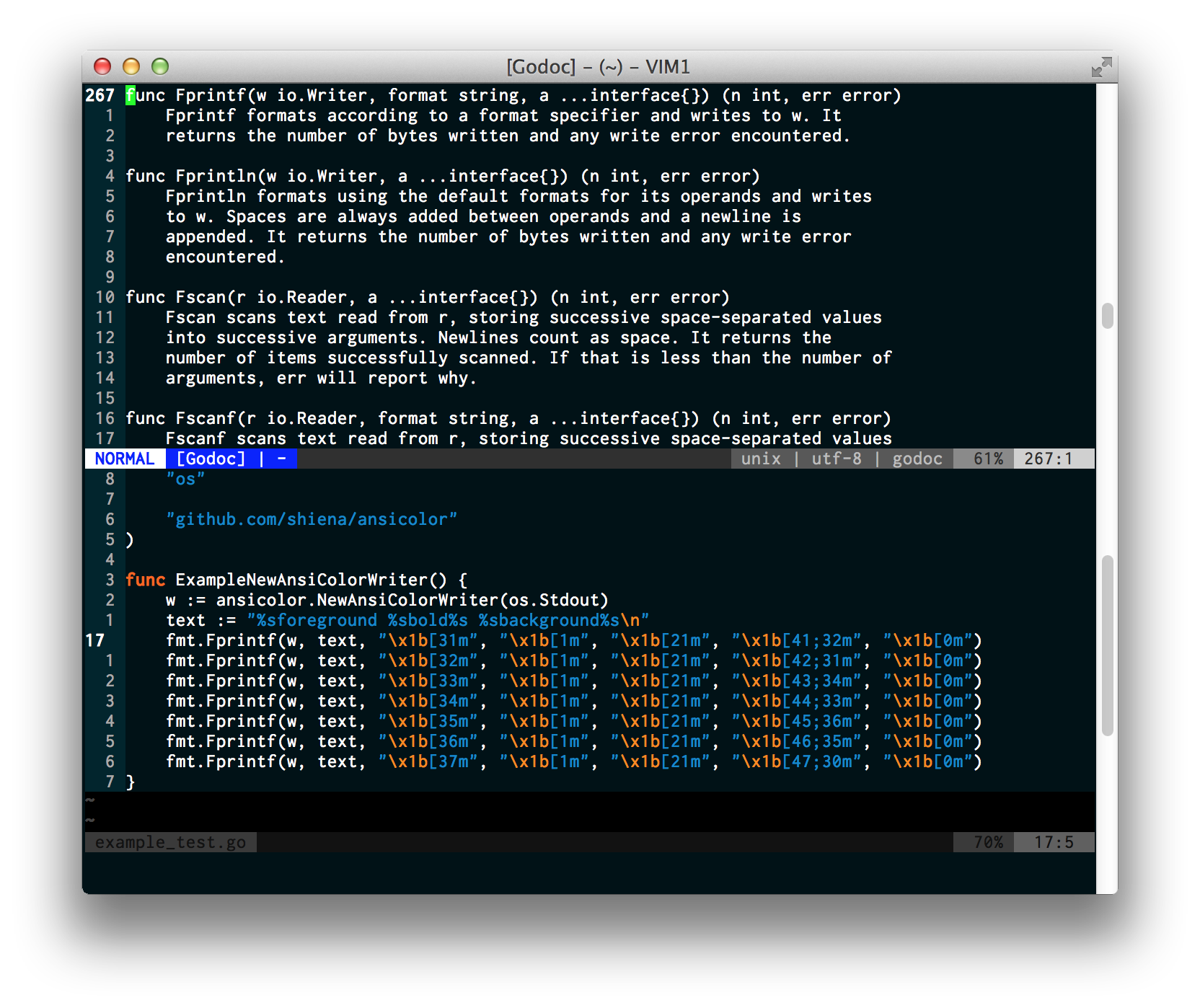Viewport: 1200px width, 1008px height.
Task: Click the "\x1b[43;34m" escape string
Action: 796,681
